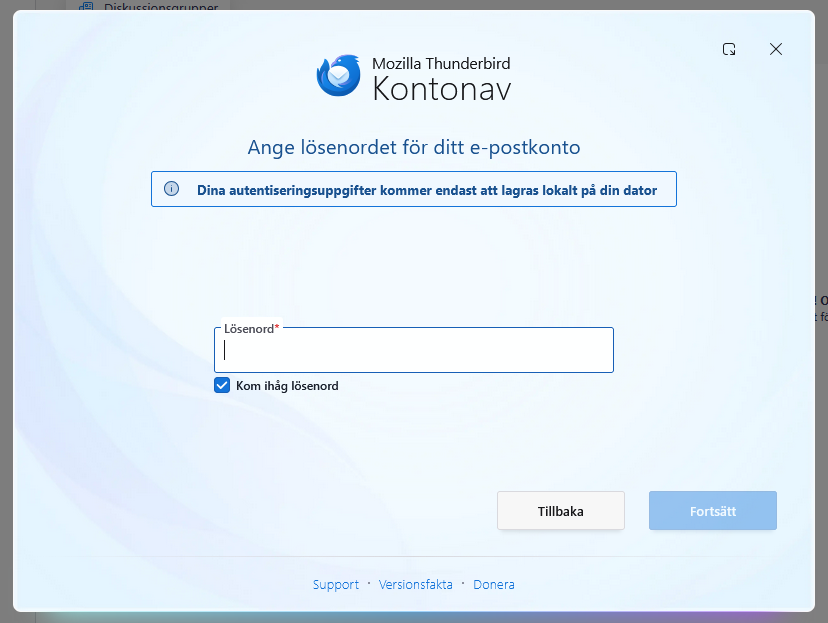
Task: Click the text 'Dina autentiseringsuppgifter kommer endast att lagras lokalt'
Action: (x=388, y=190)
